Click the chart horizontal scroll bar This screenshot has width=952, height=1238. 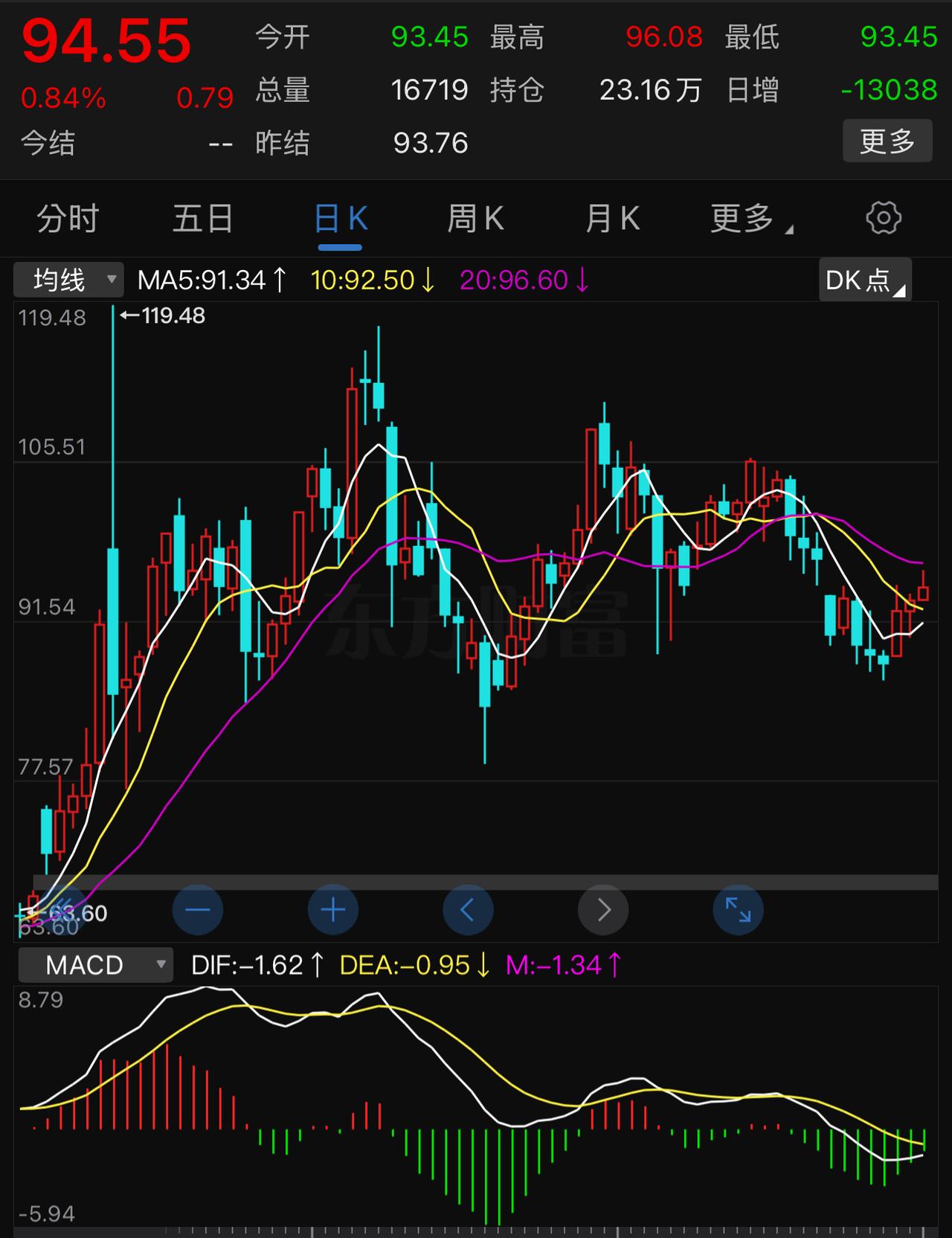[484, 882]
